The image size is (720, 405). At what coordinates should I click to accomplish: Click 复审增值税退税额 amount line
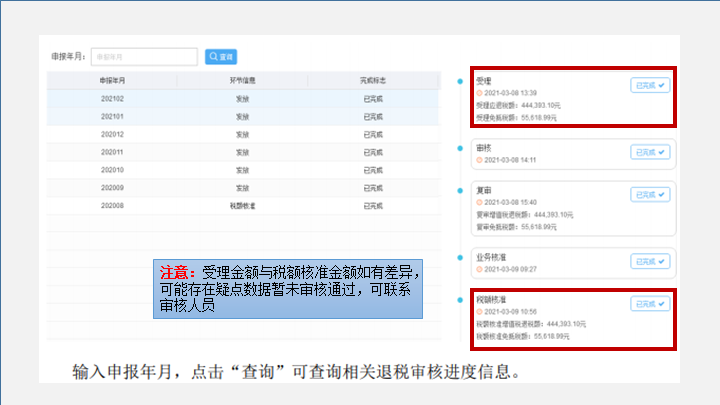(x=524, y=215)
